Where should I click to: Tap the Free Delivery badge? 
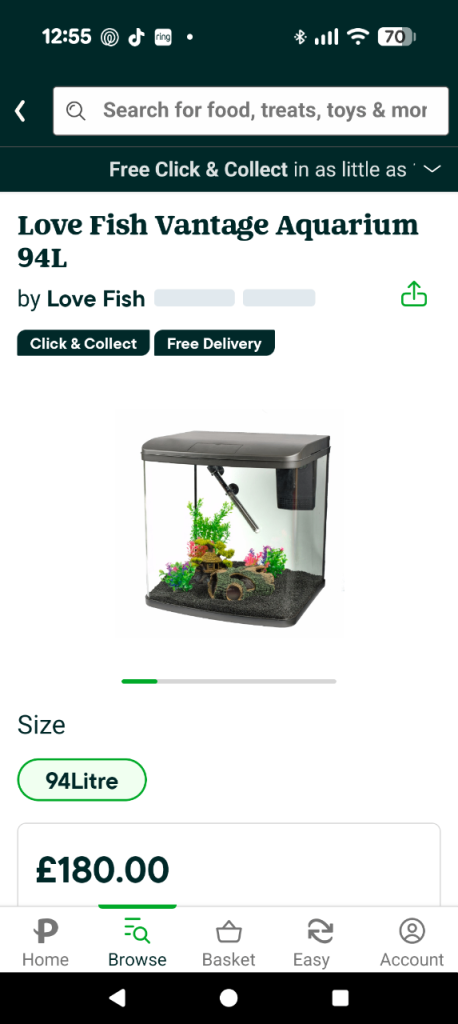click(x=214, y=343)
